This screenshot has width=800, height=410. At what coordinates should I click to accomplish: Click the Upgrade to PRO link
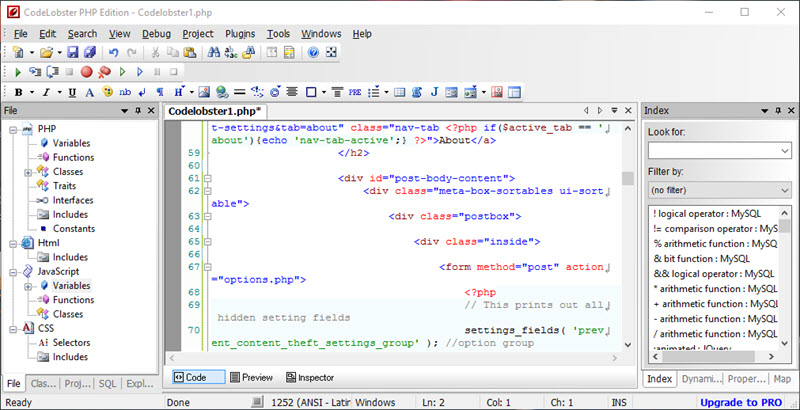741,402
